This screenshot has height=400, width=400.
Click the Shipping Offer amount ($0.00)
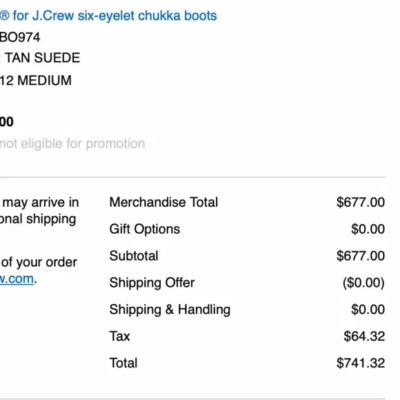pyautogui.click(x=364, y=283)
